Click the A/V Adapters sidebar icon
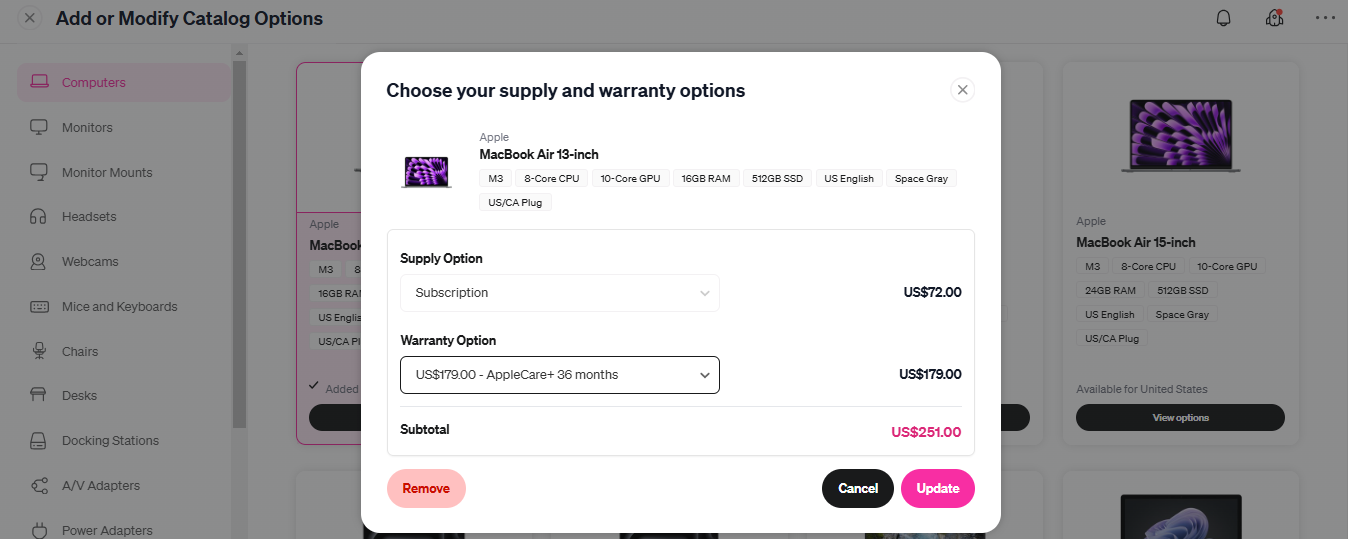The width and height of the screenshot is (1348, 539). pos(39,485)
